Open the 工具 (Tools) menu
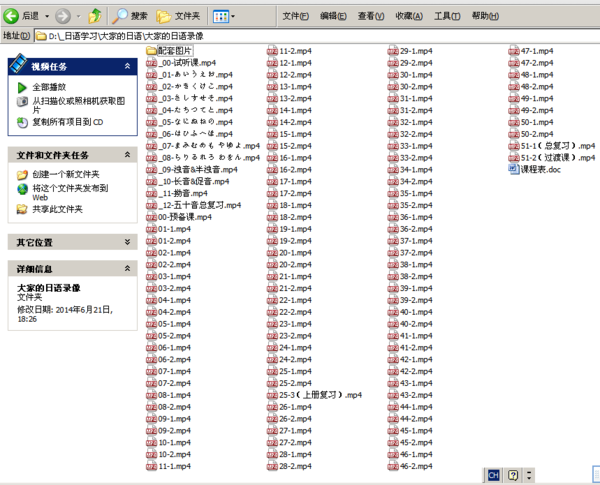Viewport: 600px width, 485px height. (446, 16)
